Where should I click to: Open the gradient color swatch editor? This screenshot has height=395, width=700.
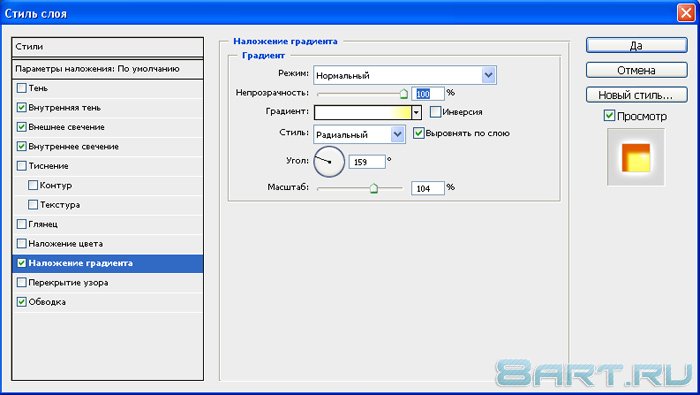[362, 112]
